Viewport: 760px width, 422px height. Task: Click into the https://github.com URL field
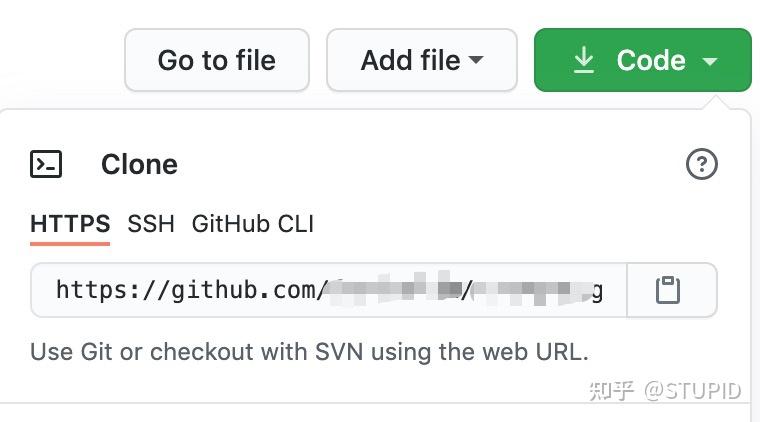[329, 290]
